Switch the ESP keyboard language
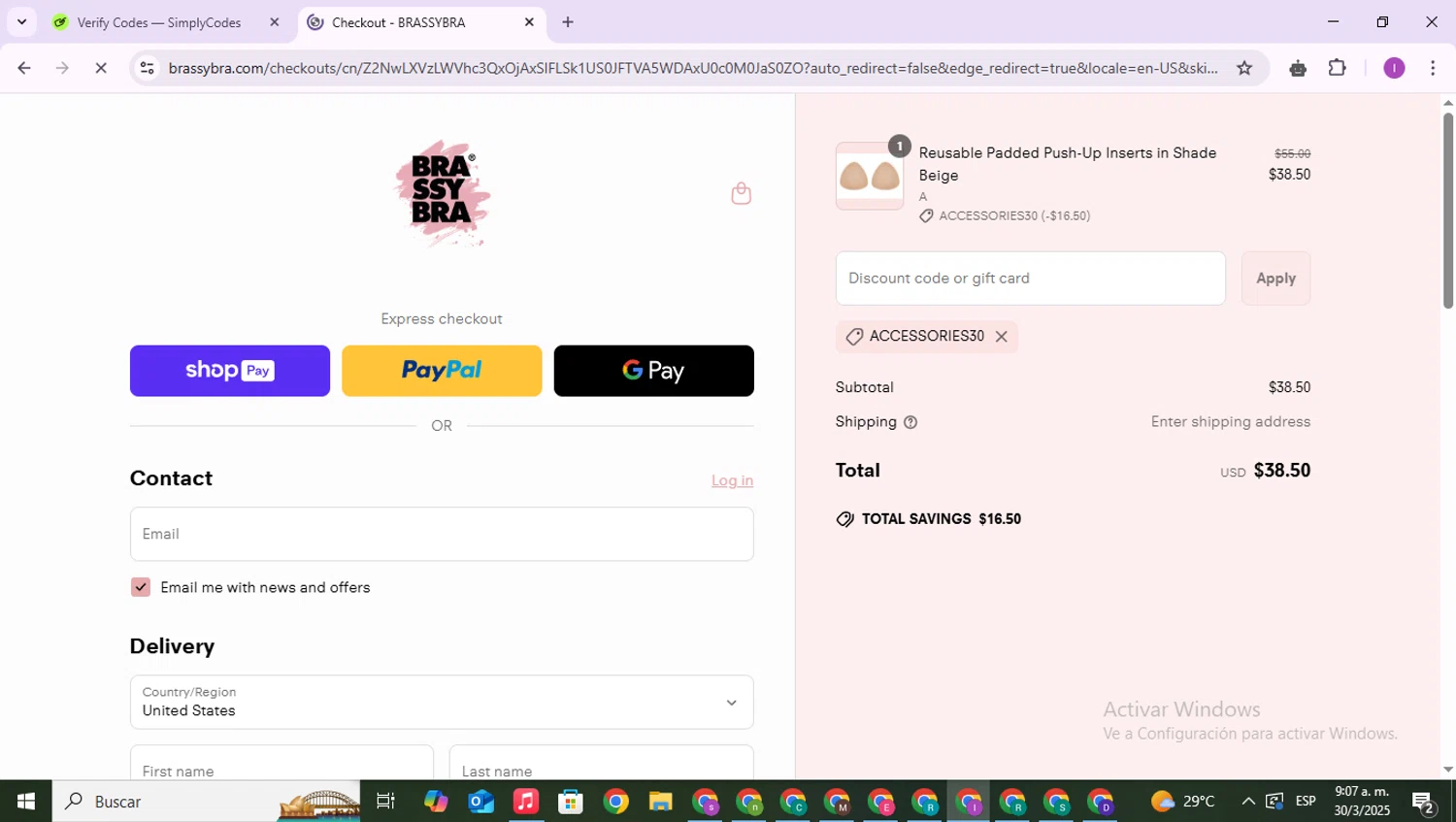1456x822 pixels. tap(1306, 802)
